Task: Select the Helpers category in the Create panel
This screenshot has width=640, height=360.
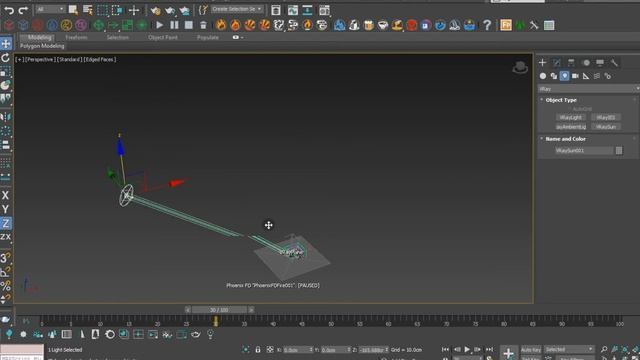Action: 586,76
